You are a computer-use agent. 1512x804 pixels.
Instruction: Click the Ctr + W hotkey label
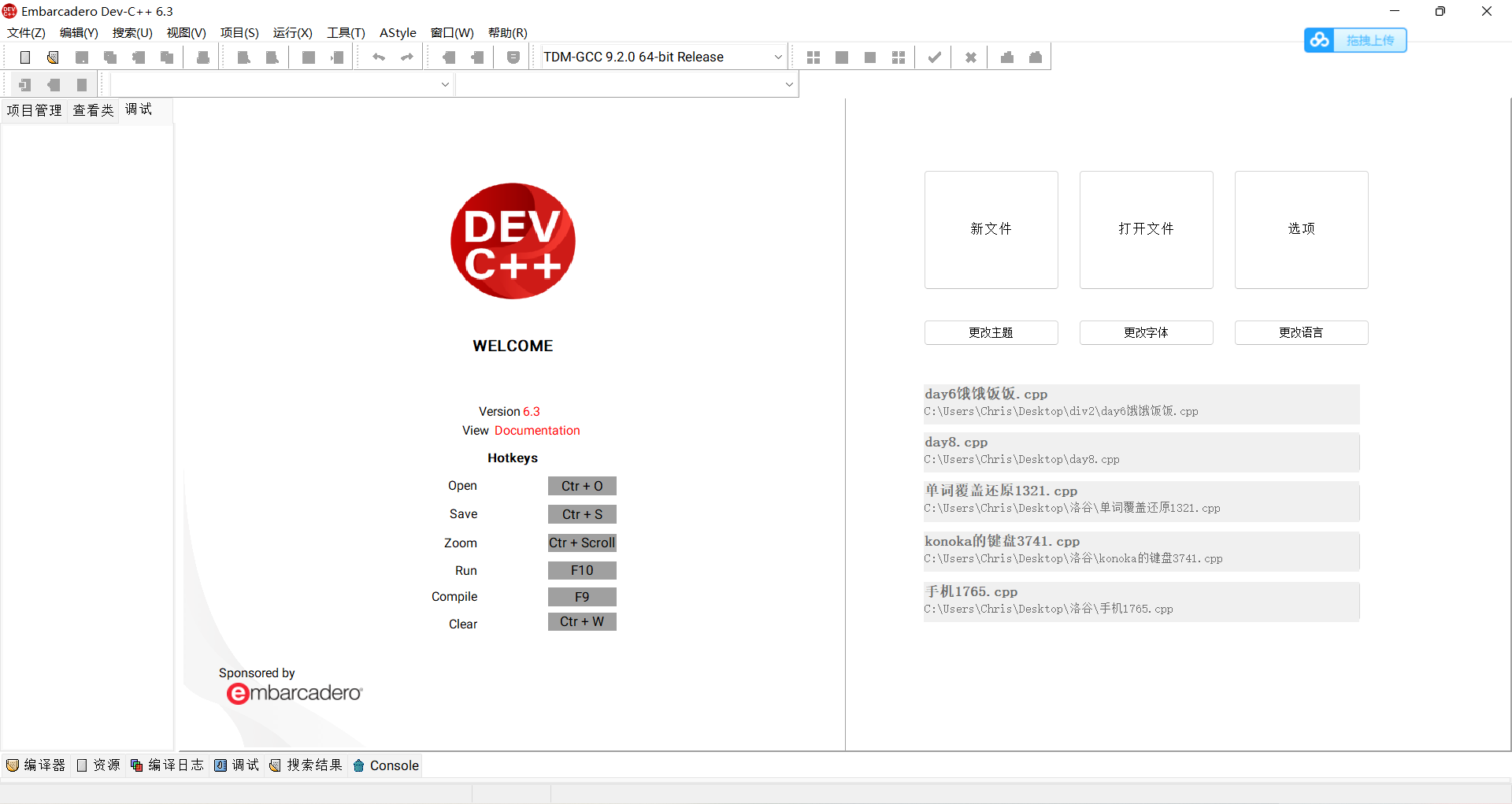point(582,621)
